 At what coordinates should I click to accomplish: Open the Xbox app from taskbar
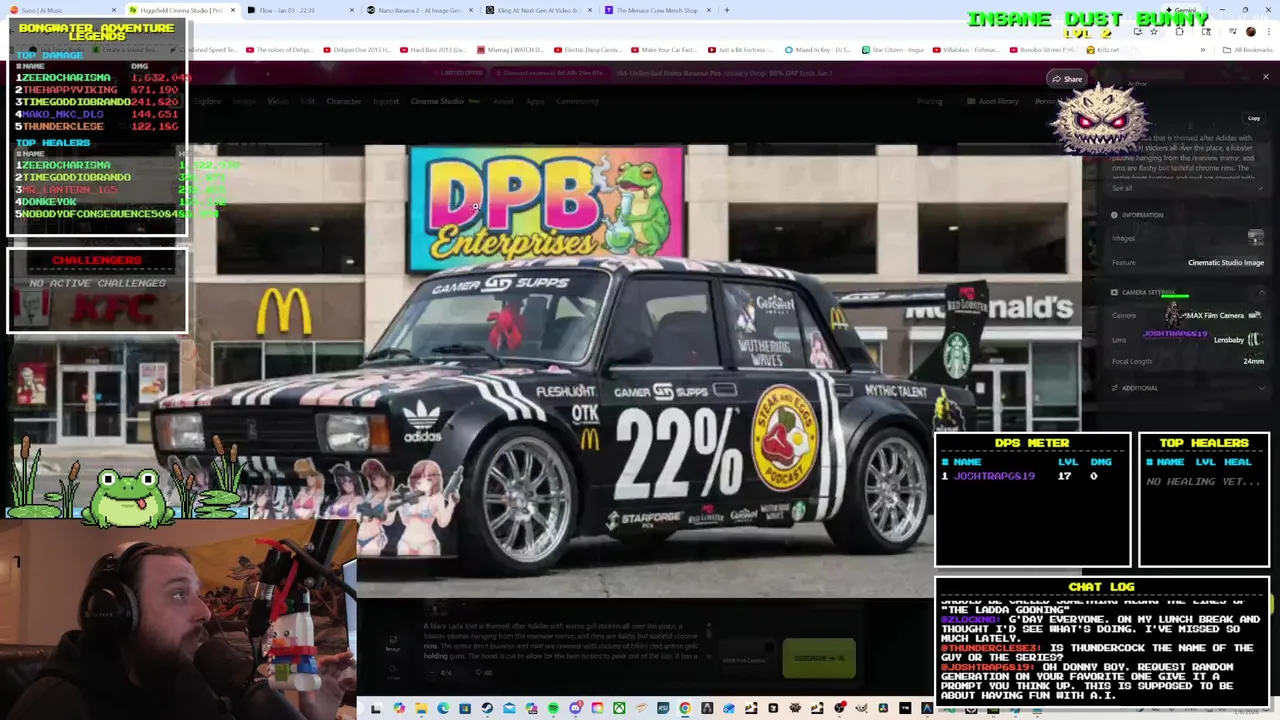coord(619,708)
